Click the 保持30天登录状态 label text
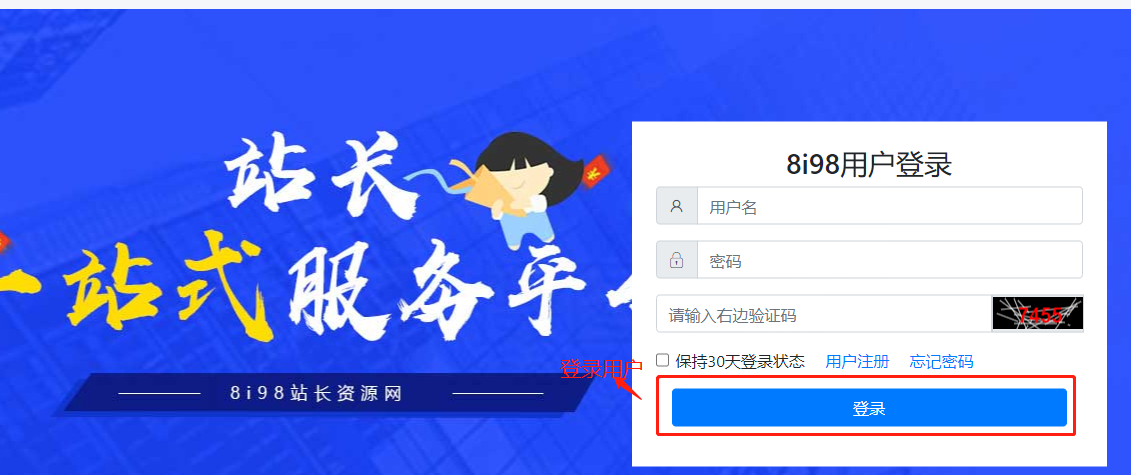 pyautogui.click(x=740, y=361)
